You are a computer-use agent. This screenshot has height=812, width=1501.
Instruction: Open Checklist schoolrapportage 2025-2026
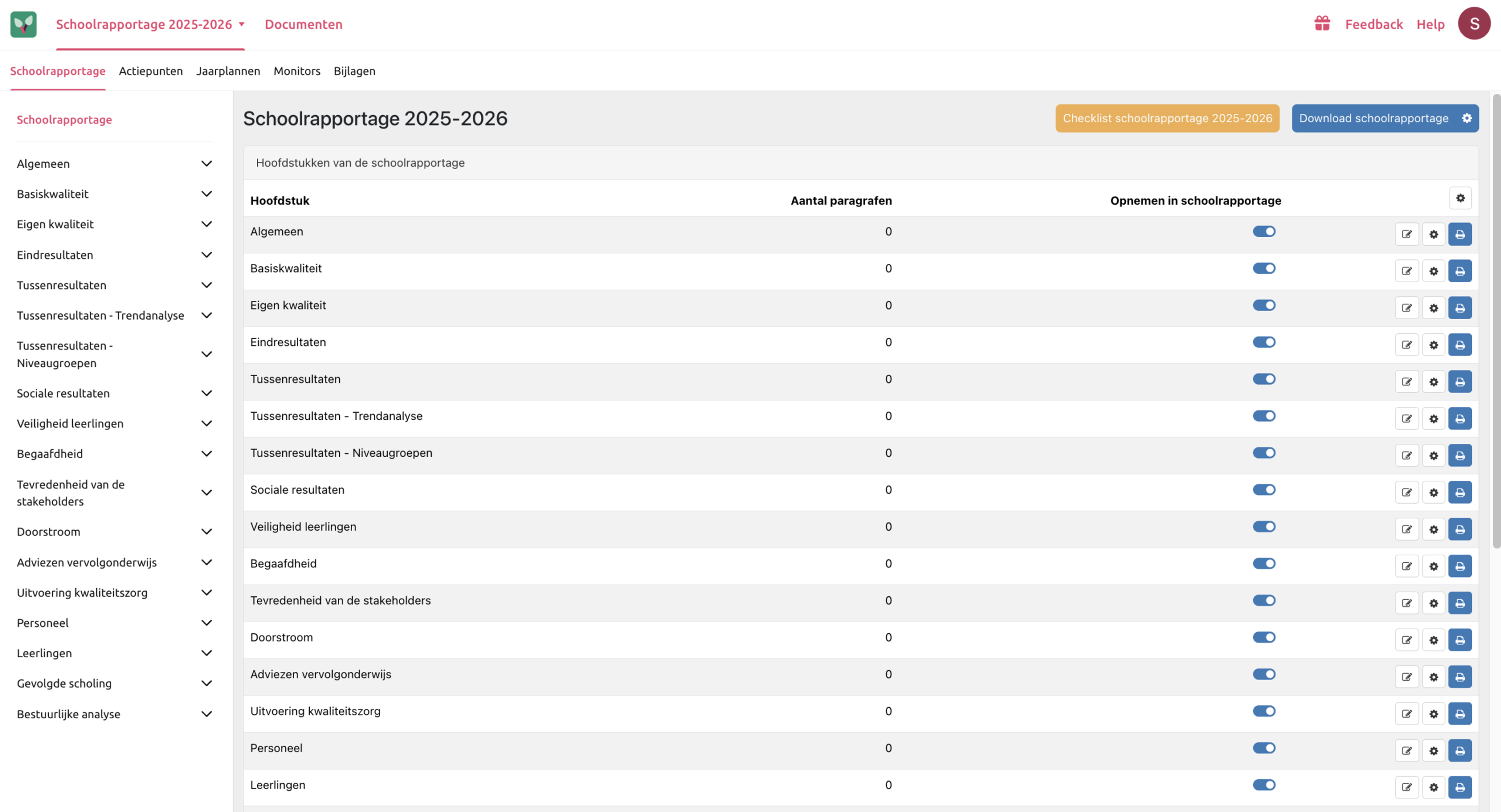coord(1167,118)
